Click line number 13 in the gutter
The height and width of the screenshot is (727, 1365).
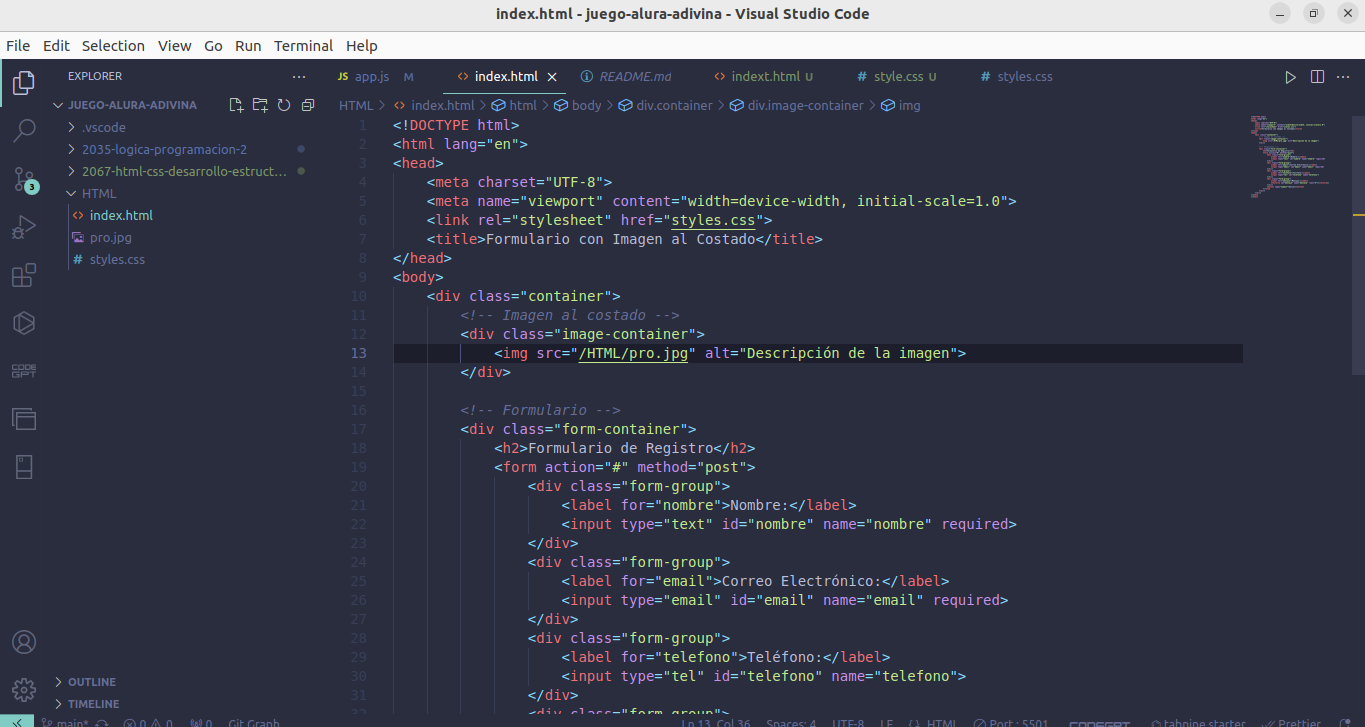coord(359,353)
